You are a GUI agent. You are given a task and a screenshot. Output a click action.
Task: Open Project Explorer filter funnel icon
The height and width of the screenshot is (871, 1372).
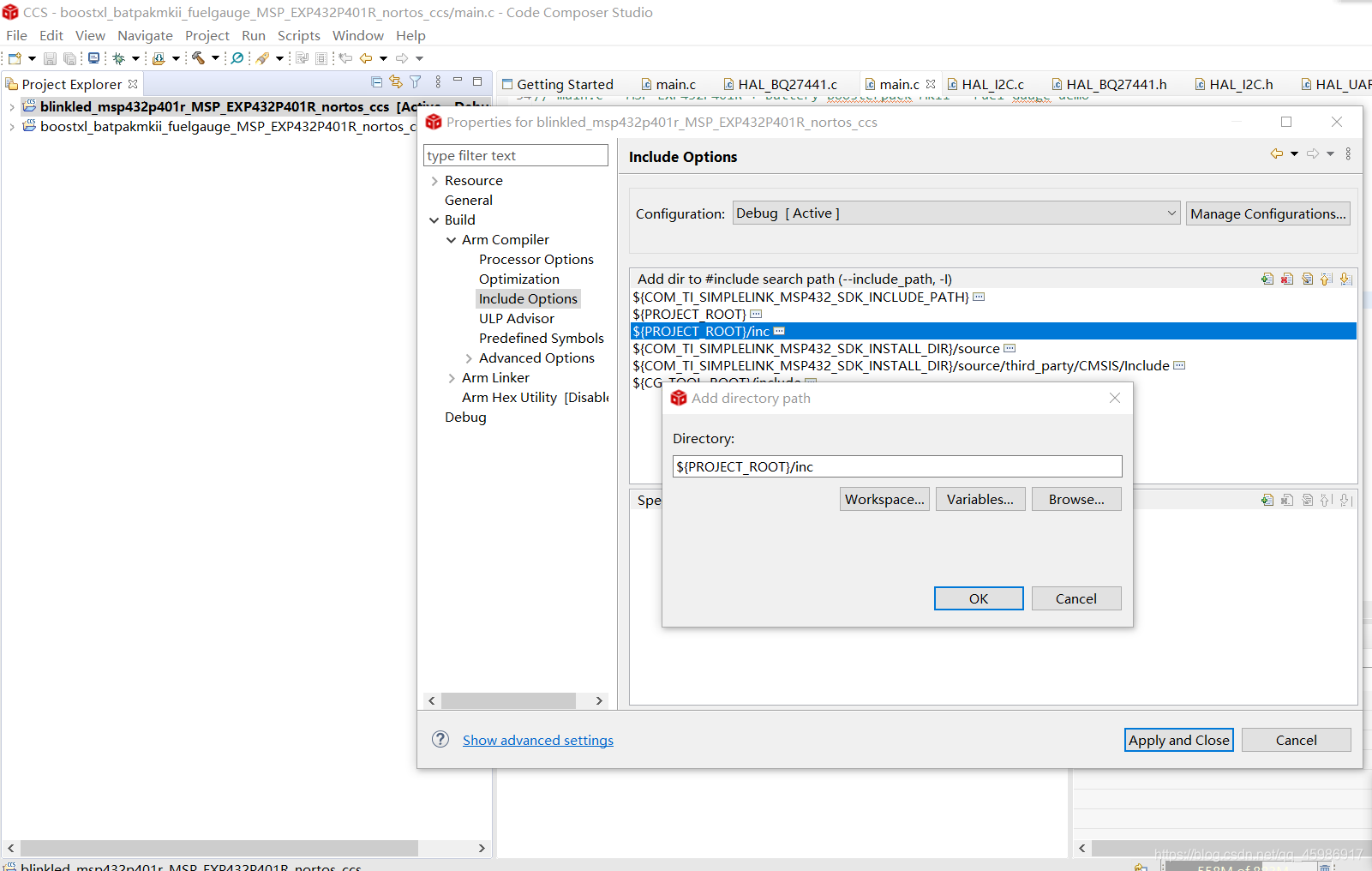[x=416, y=81]
